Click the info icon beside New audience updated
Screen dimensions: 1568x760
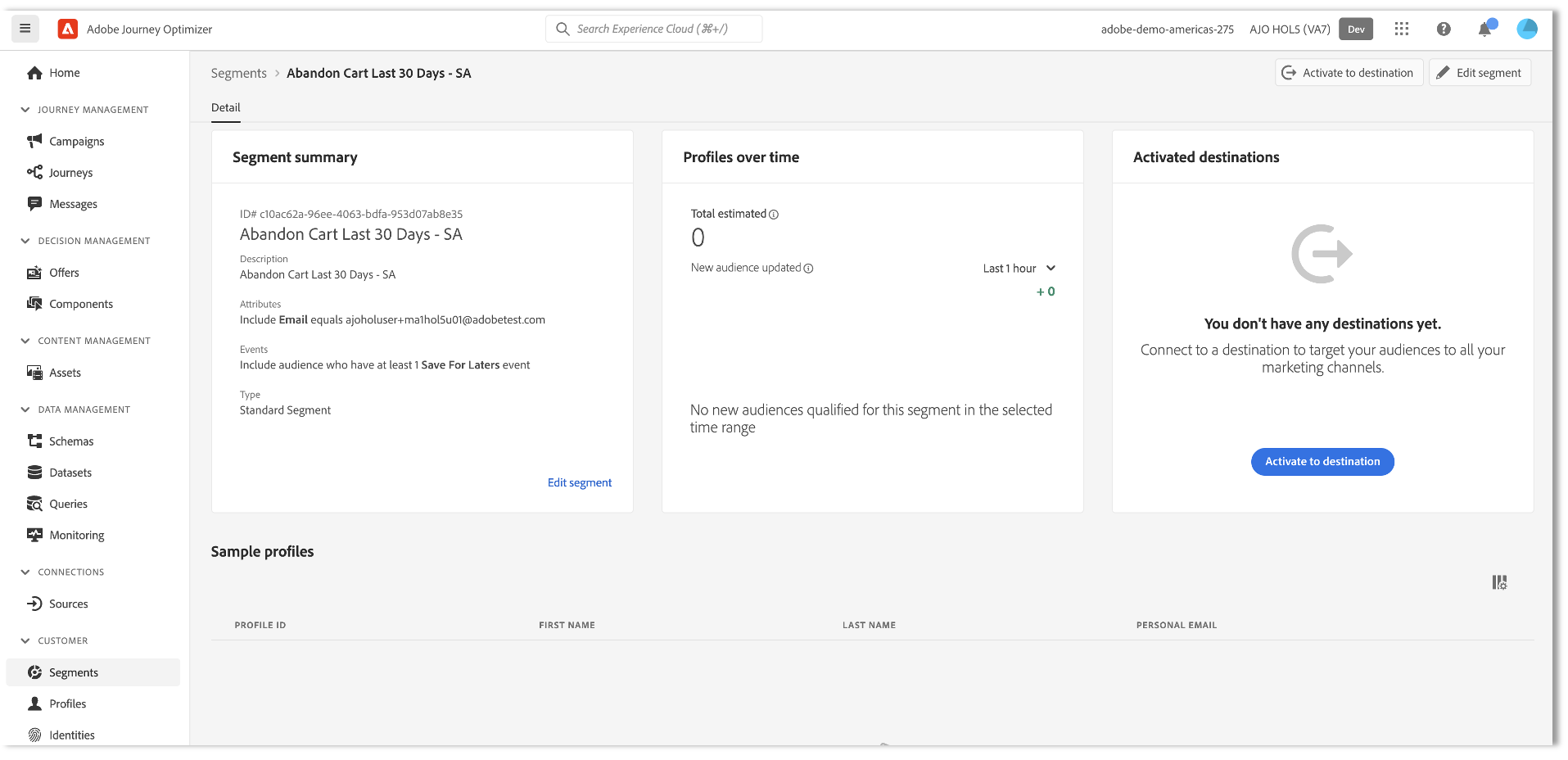point(808,269)
